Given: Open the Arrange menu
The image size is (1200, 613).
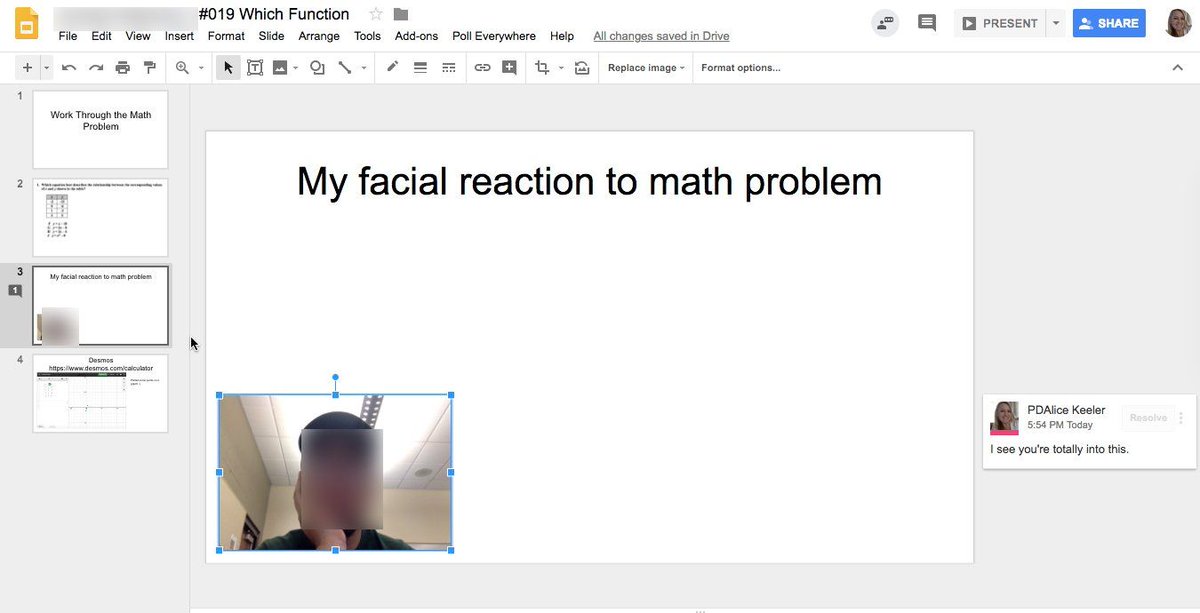Looking at the screenshot, I should point(319,36).
